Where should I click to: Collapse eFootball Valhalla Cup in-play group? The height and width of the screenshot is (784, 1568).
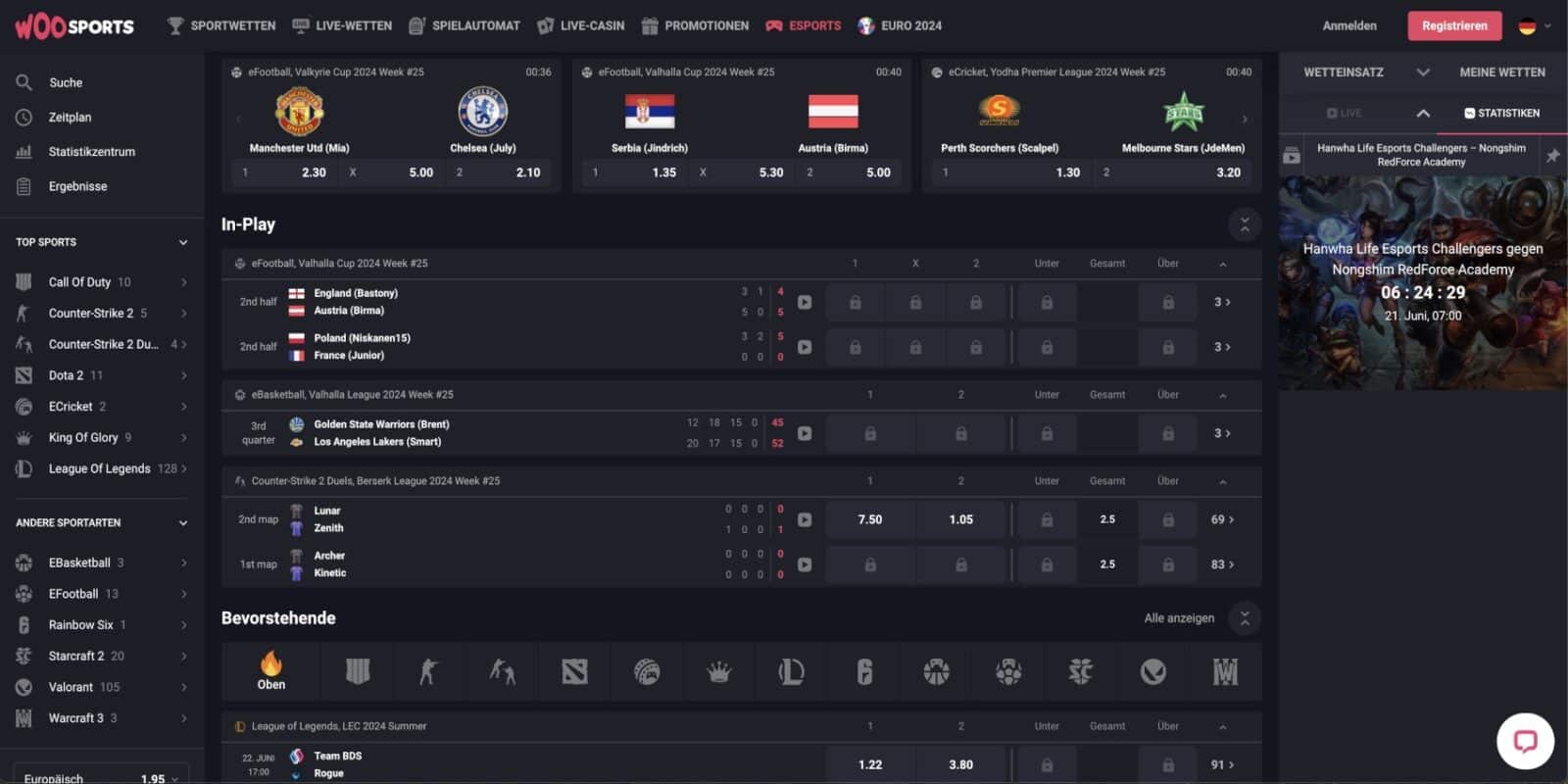(x=1222, y=264)
